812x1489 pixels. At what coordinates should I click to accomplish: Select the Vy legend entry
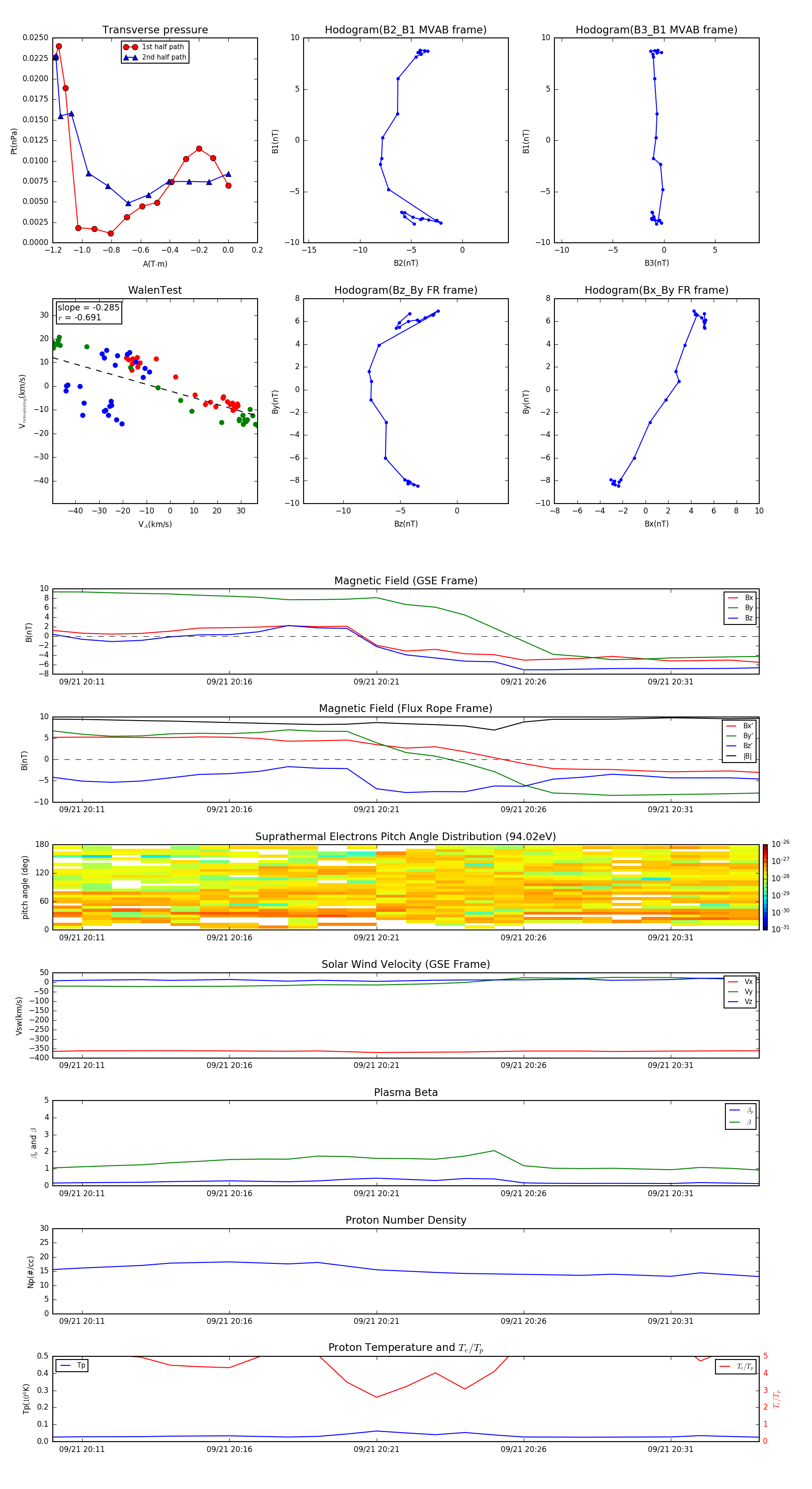tap(740, 991)
